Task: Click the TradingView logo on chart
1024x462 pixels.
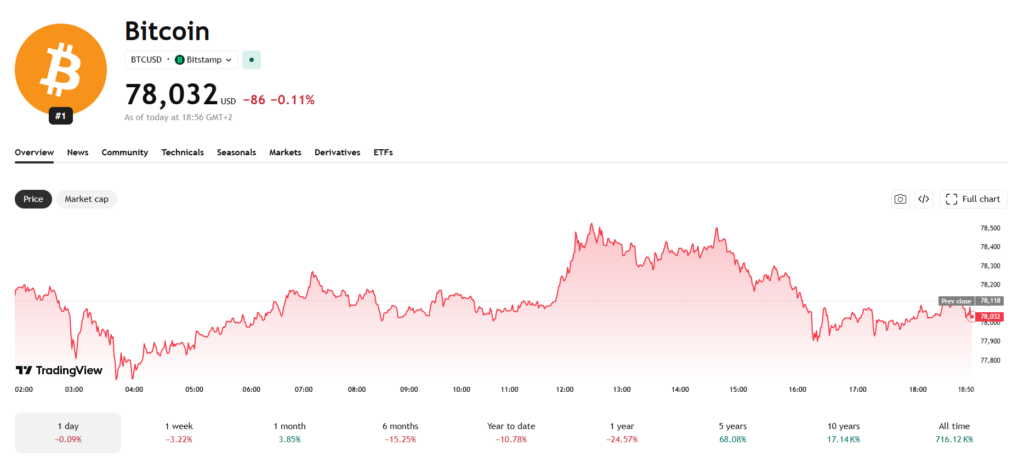Action: tap(59, 371)
